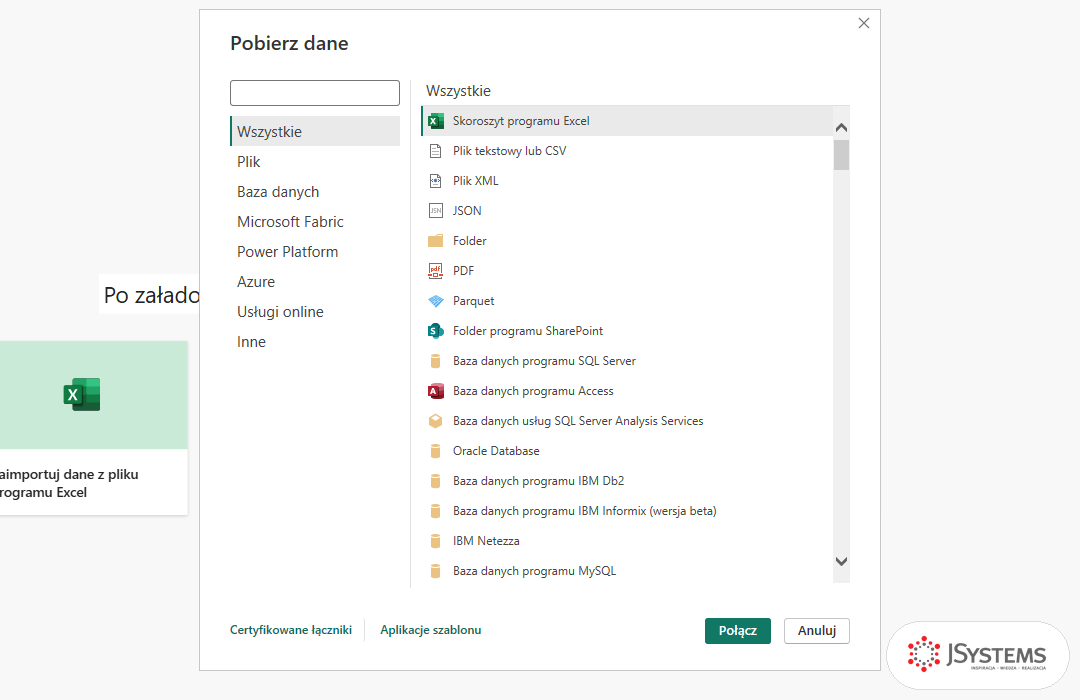Viewport: 1080px width, 700px height.
Task: Switch to the Azure category
Action: click(315, 282)
